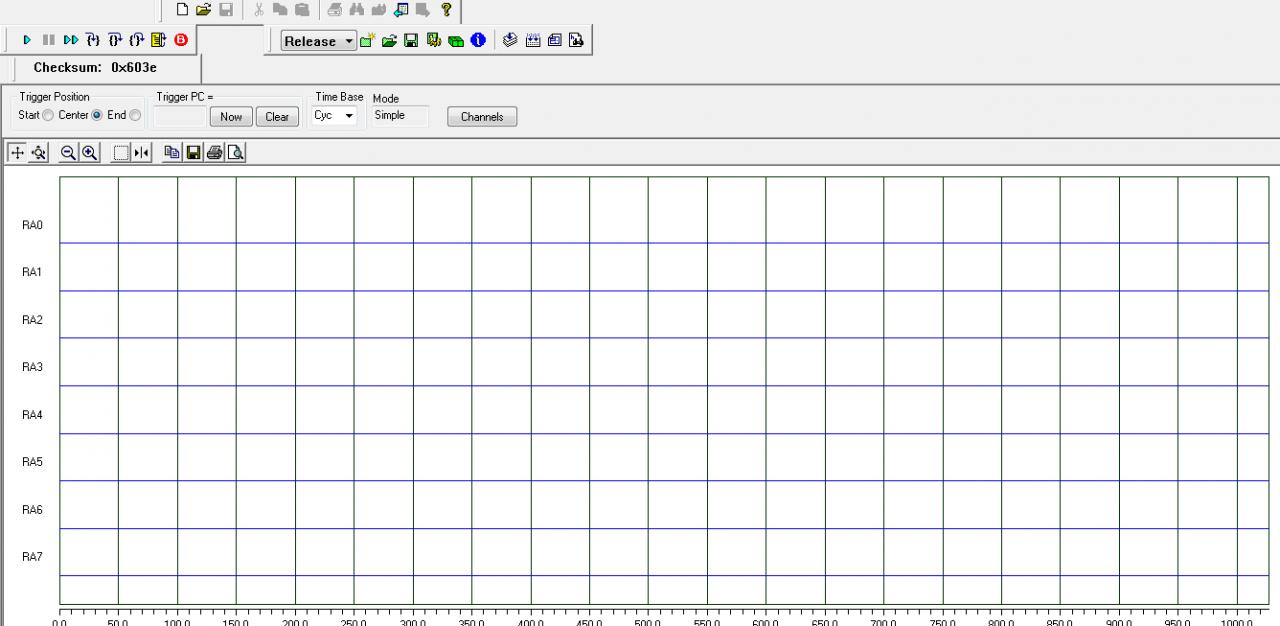Open a file using the yellow folder icon
The height and width of the screenshot is (626, 1280).
(204, 10)
